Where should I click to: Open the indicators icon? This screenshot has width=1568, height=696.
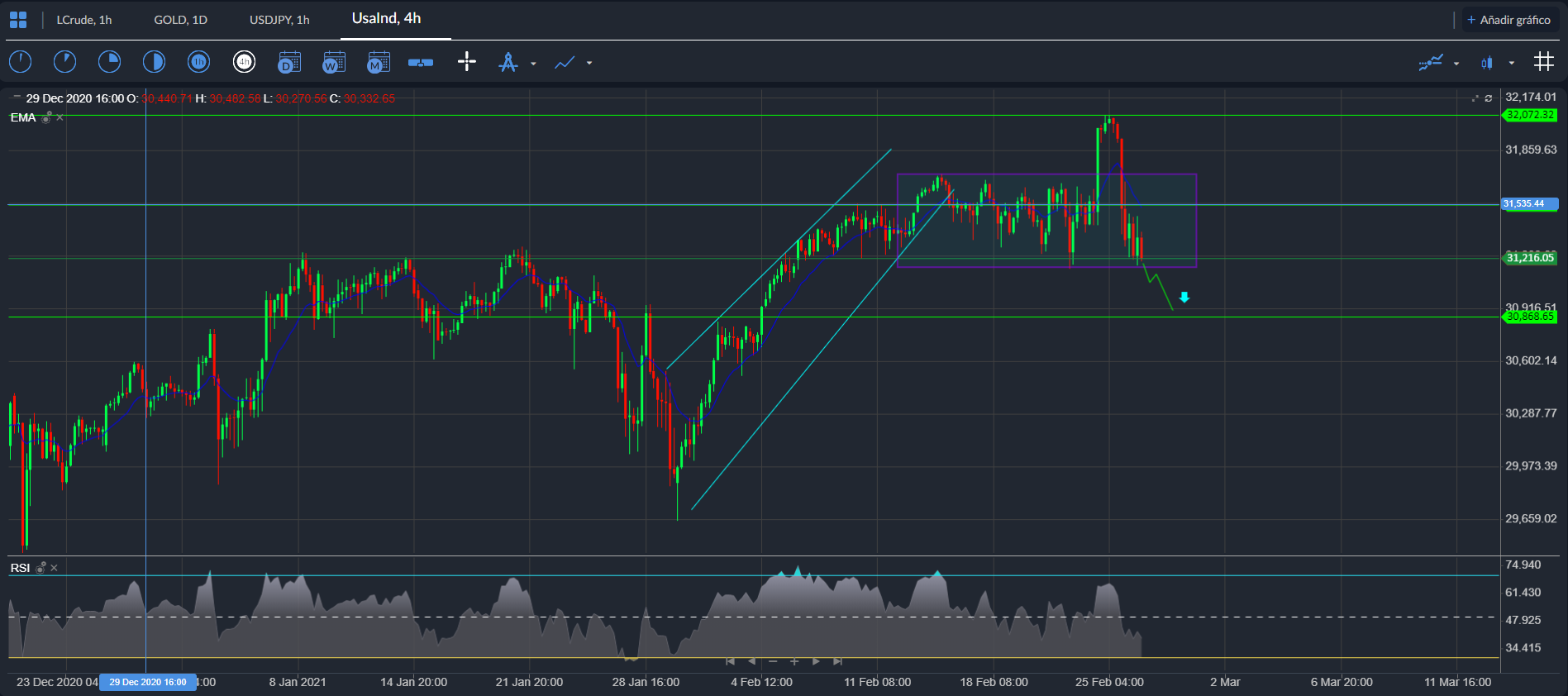tap(1431, 63)
